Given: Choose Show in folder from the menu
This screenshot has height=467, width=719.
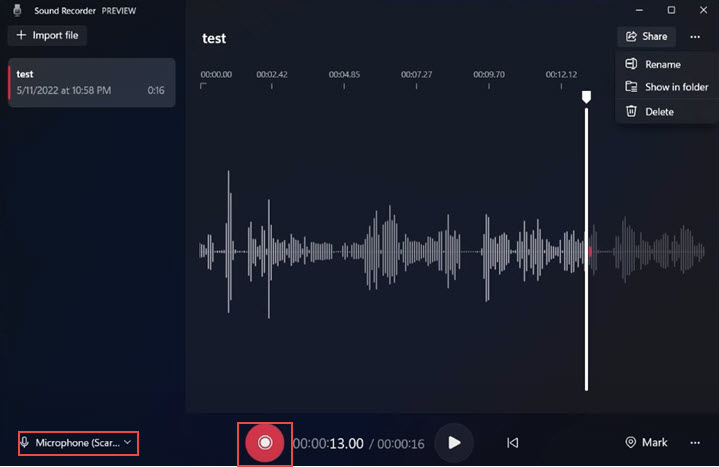Looking at the screenshot, I should 666,87.
